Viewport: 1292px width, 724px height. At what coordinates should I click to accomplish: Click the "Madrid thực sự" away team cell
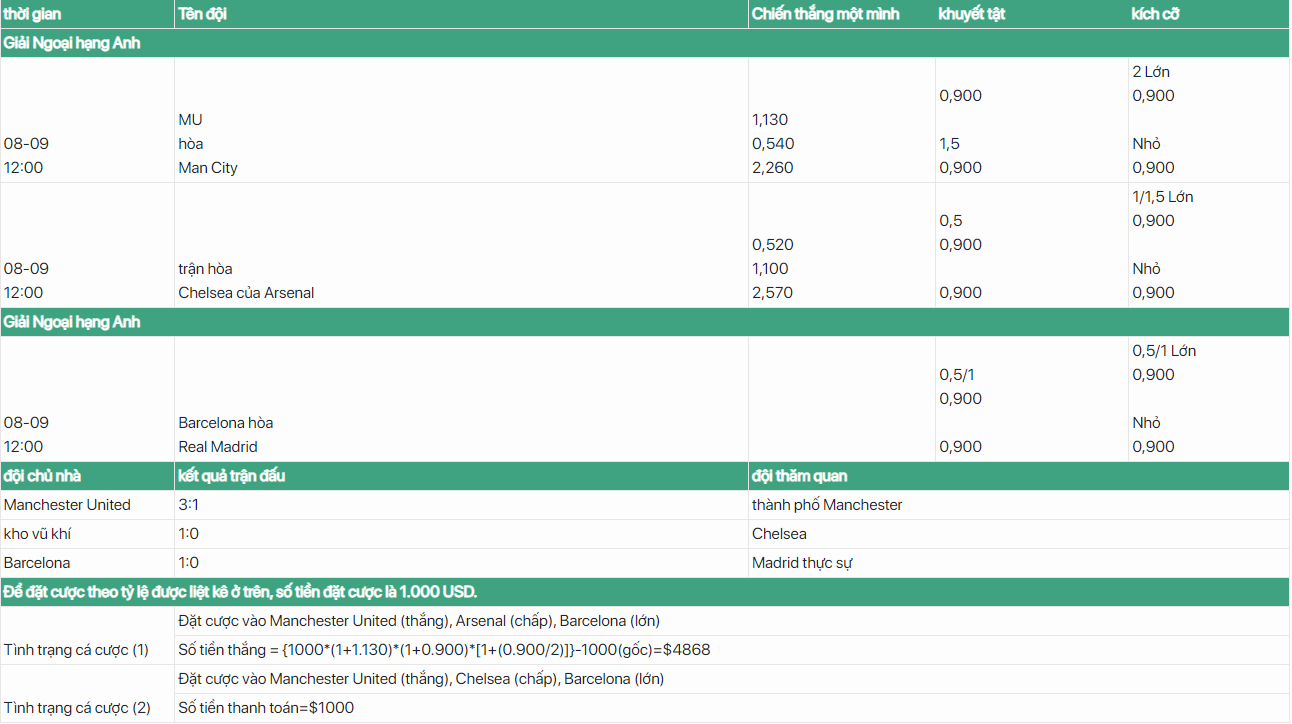click(x=801, y=563)
